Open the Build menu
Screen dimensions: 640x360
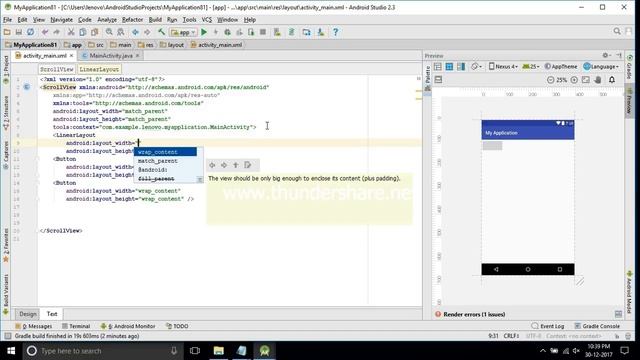pyautogui.click(x=155, y=20)
